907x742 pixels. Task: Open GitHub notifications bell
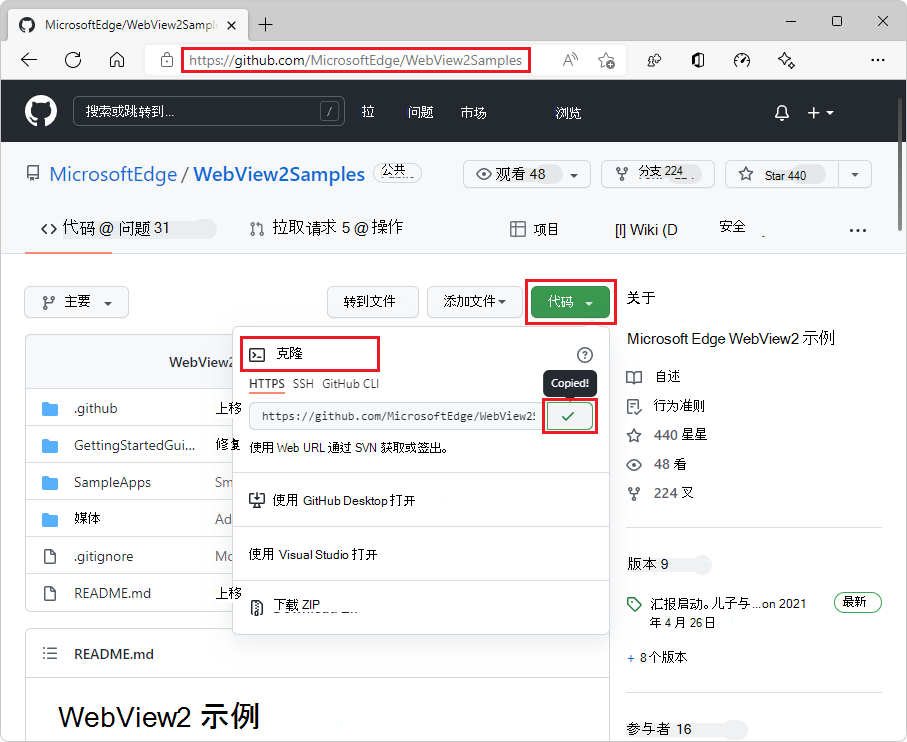coord(781,112)
